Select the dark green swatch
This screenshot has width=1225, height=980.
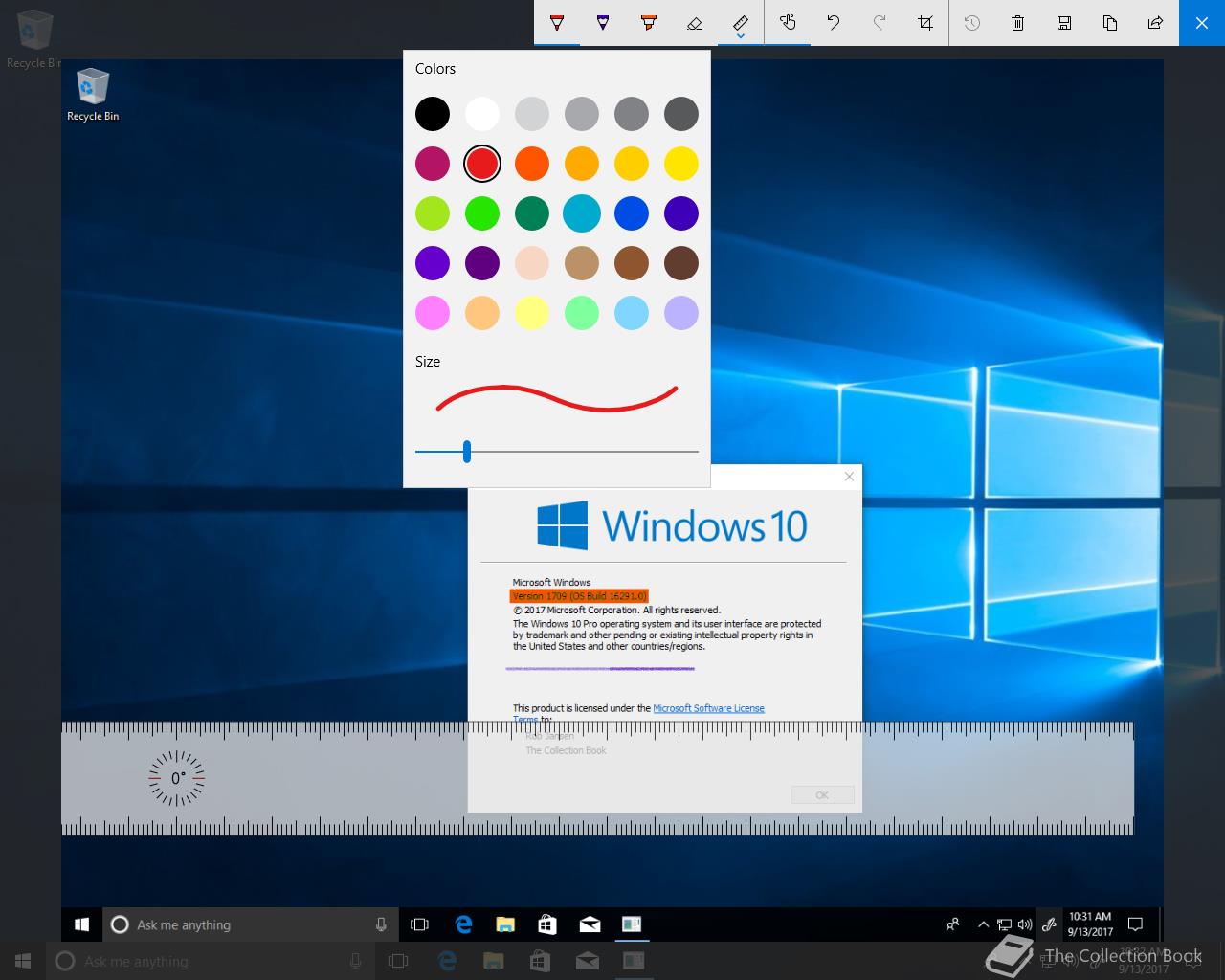pyautogui.click(x=532, y=213)
